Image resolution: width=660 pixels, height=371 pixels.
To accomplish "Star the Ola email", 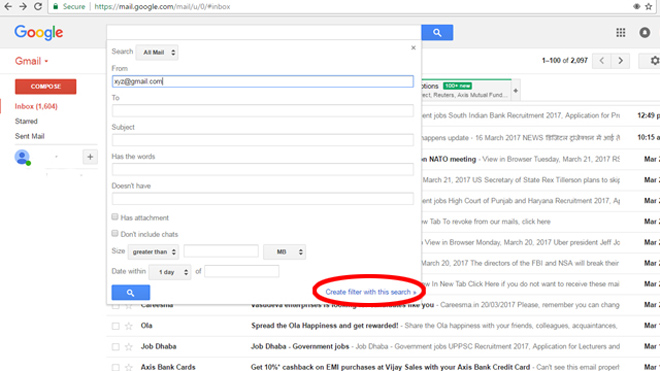I will pos(129,326).
